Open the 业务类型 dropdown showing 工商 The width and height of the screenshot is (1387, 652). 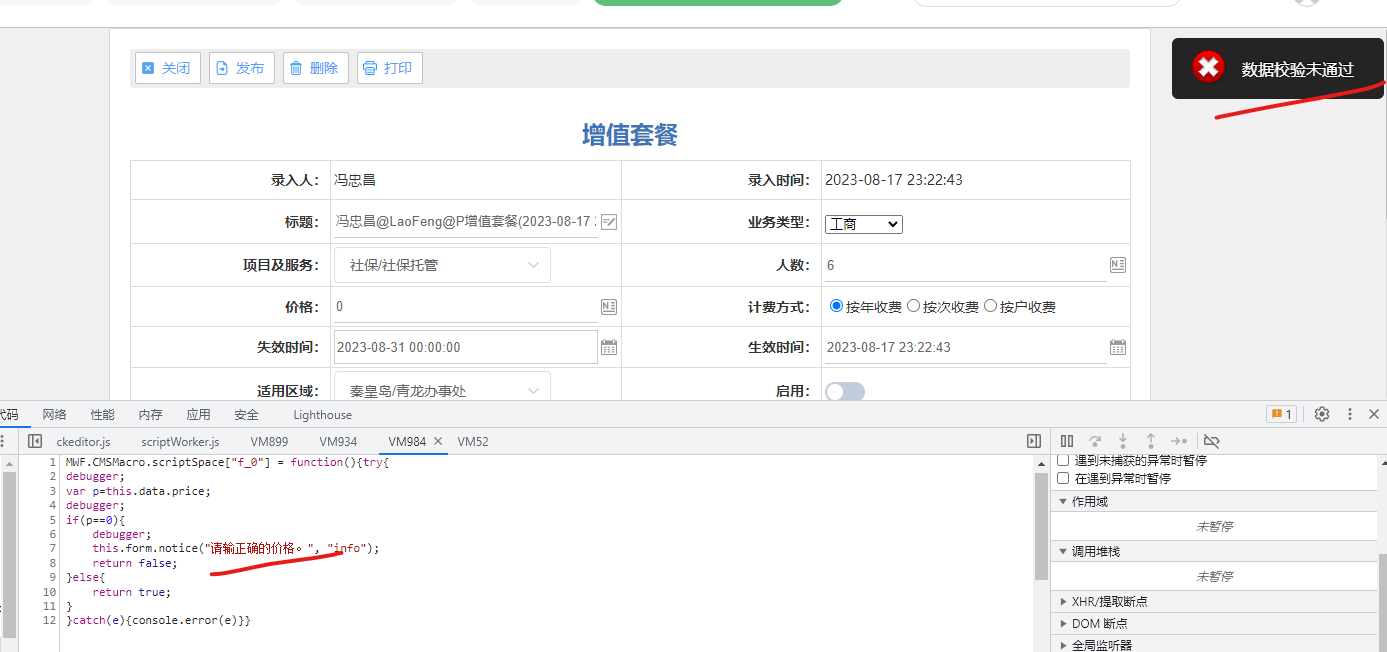pos(864,224)
